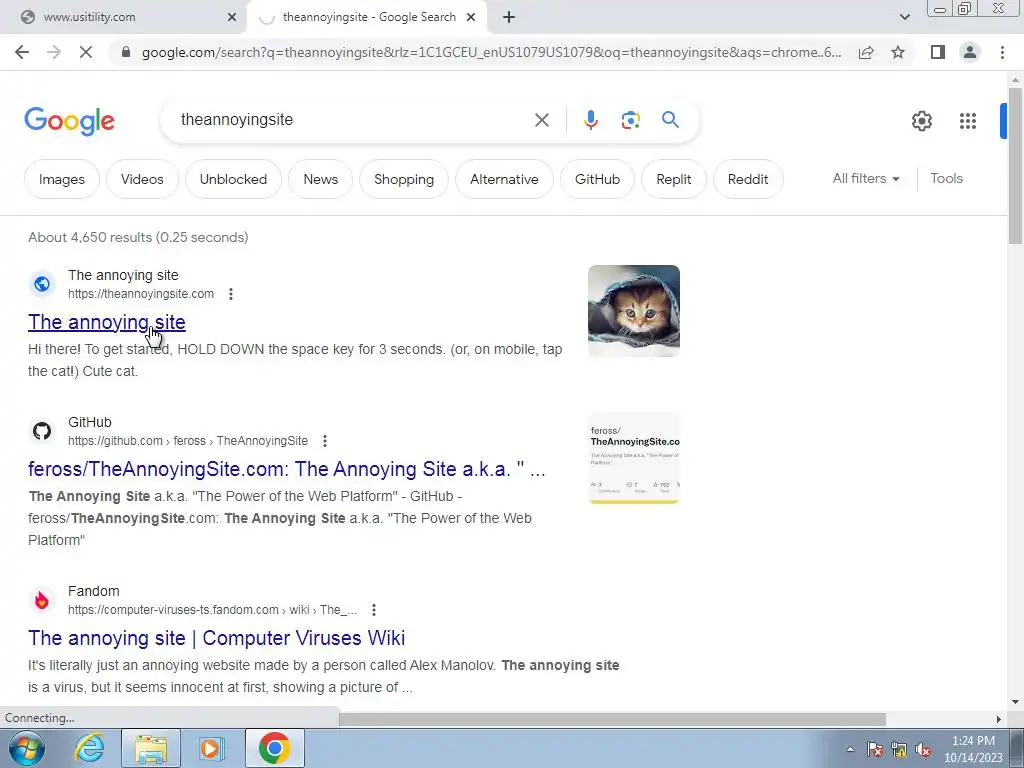The width and height of the screenshot is (1024, 768).
Task: Open the taskbar clock showing 1:24 PM
Action: [x=973, y=749]
